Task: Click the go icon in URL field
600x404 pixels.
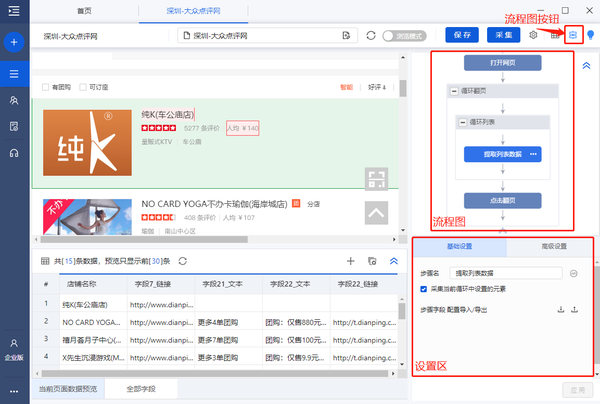Action: [x=346, y=36]
